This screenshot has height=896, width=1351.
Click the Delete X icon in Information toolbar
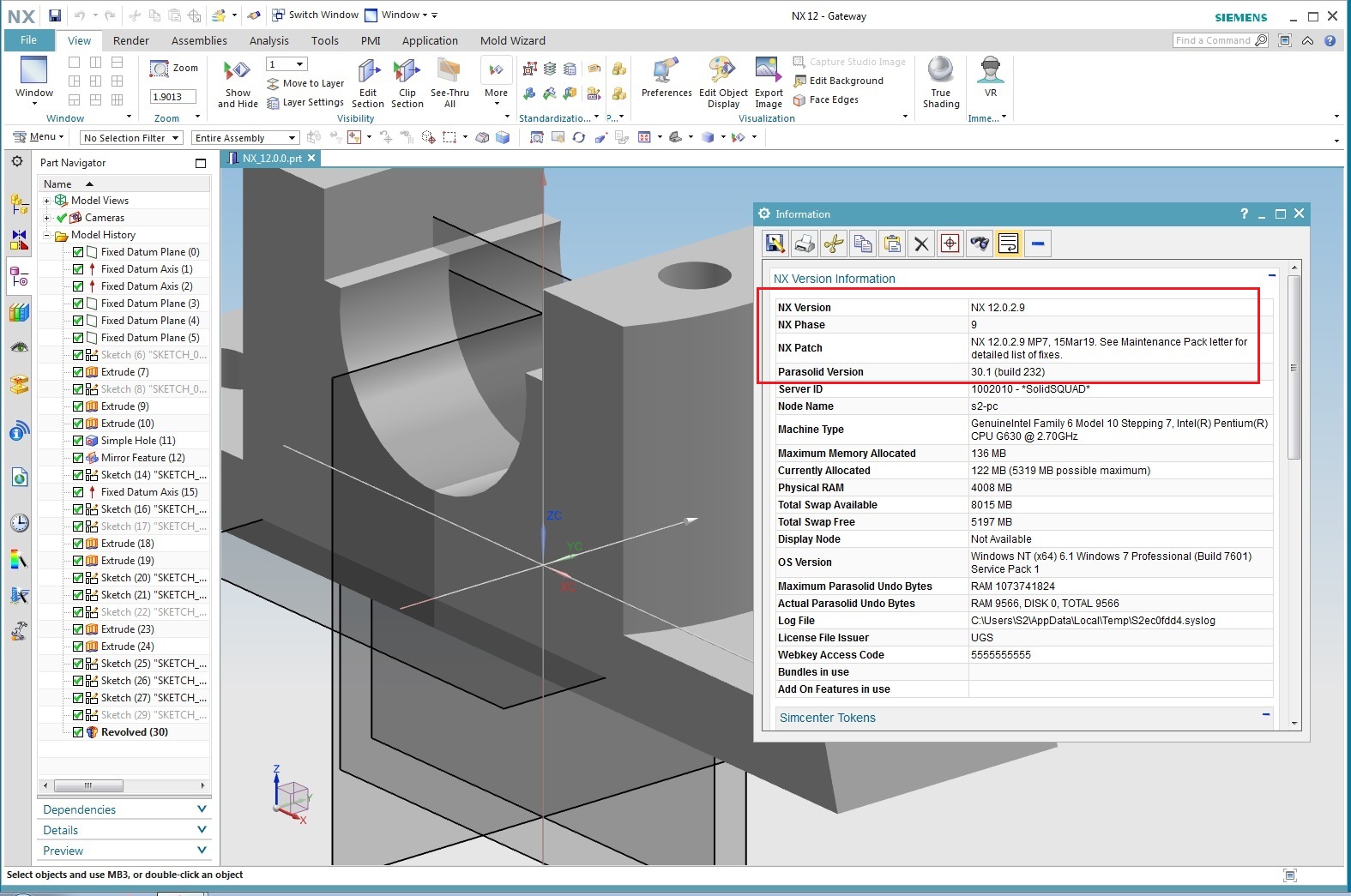click(x=921, y=244)
